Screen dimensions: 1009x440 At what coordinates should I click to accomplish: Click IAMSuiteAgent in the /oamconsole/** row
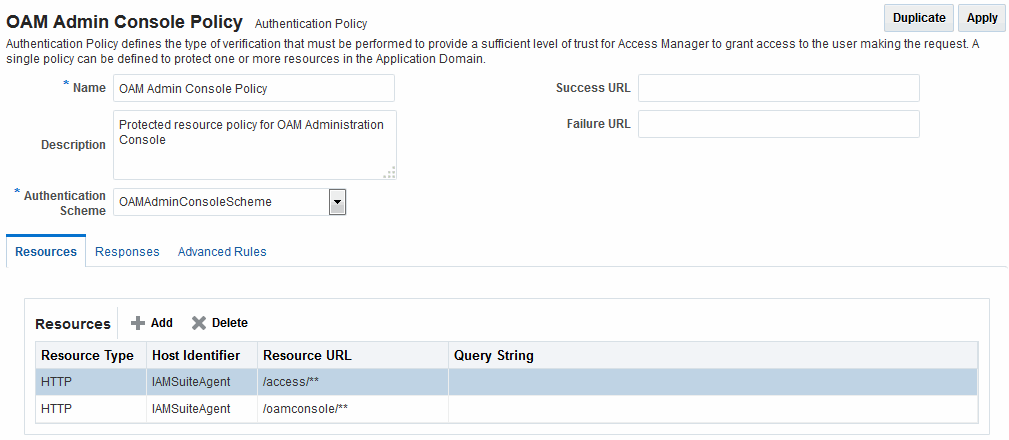pos(191,408)
